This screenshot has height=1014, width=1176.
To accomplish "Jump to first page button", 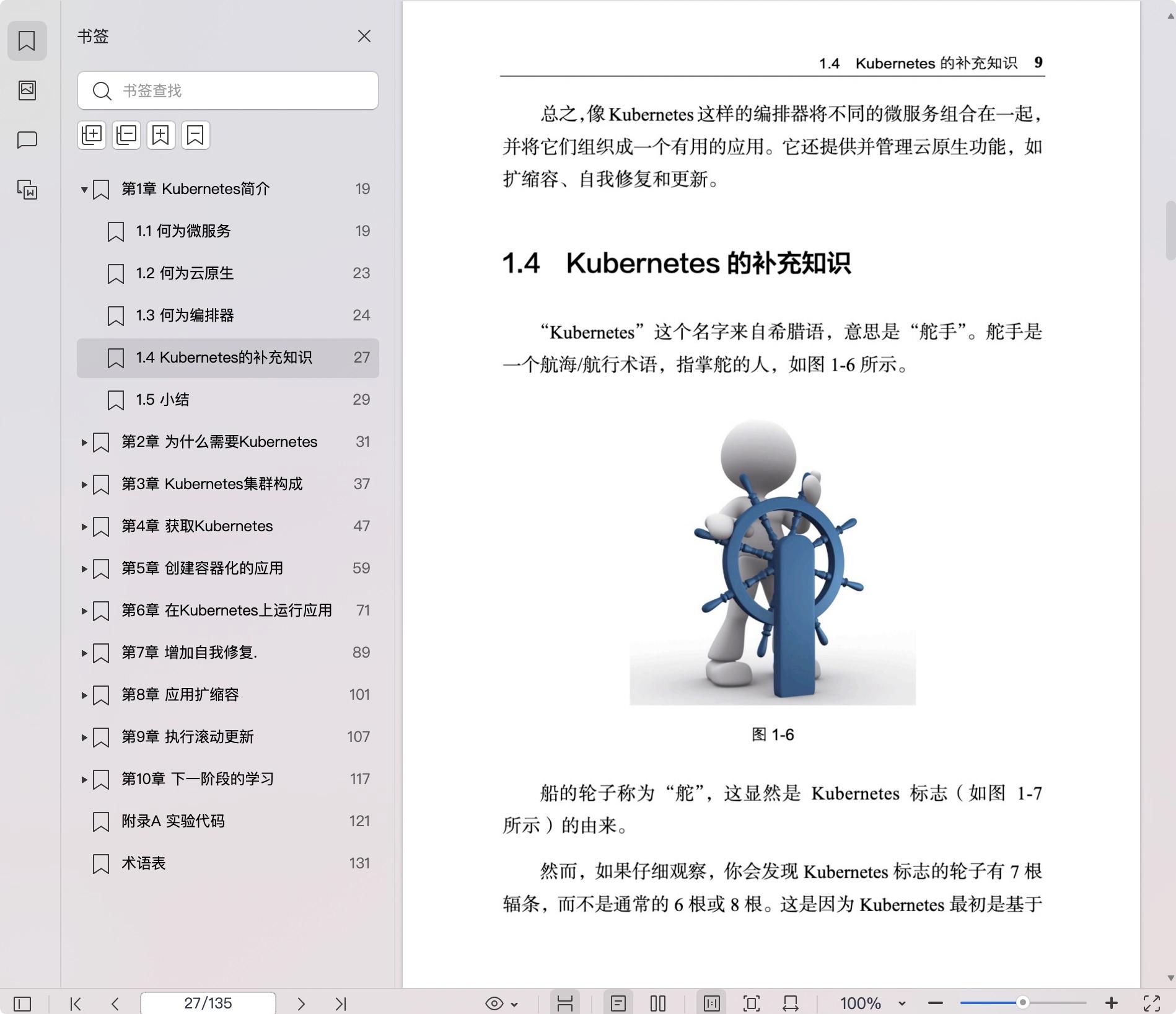I will [x=76, y=1003].
